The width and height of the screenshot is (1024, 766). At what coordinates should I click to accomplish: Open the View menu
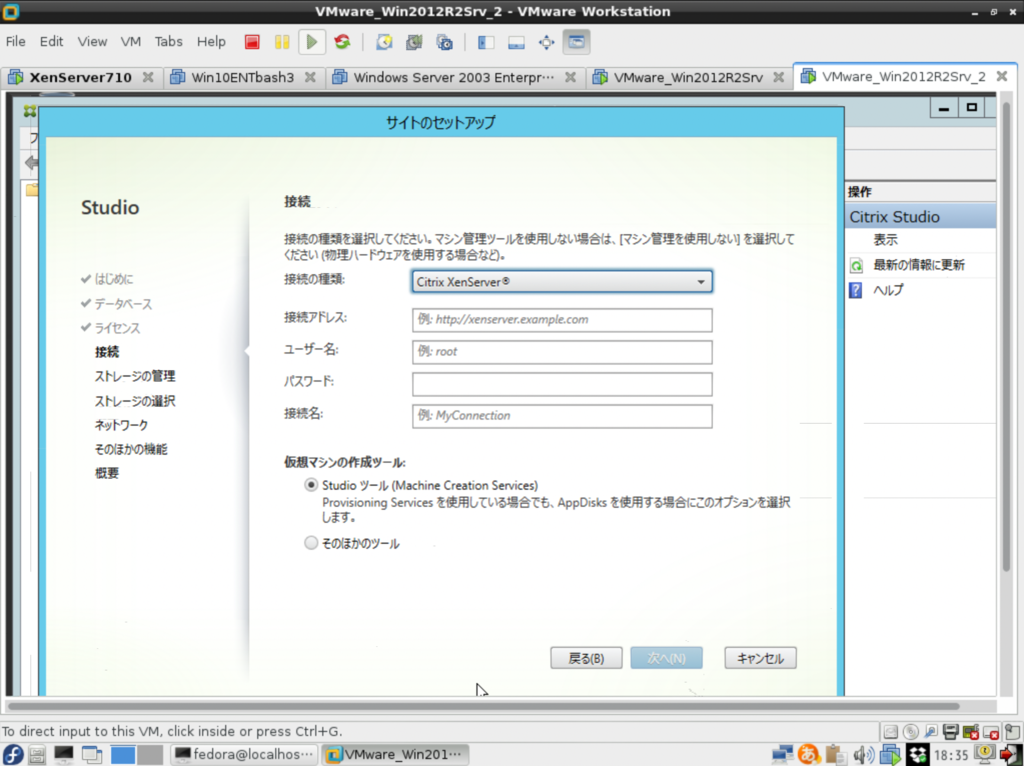(x=92, y=42)
